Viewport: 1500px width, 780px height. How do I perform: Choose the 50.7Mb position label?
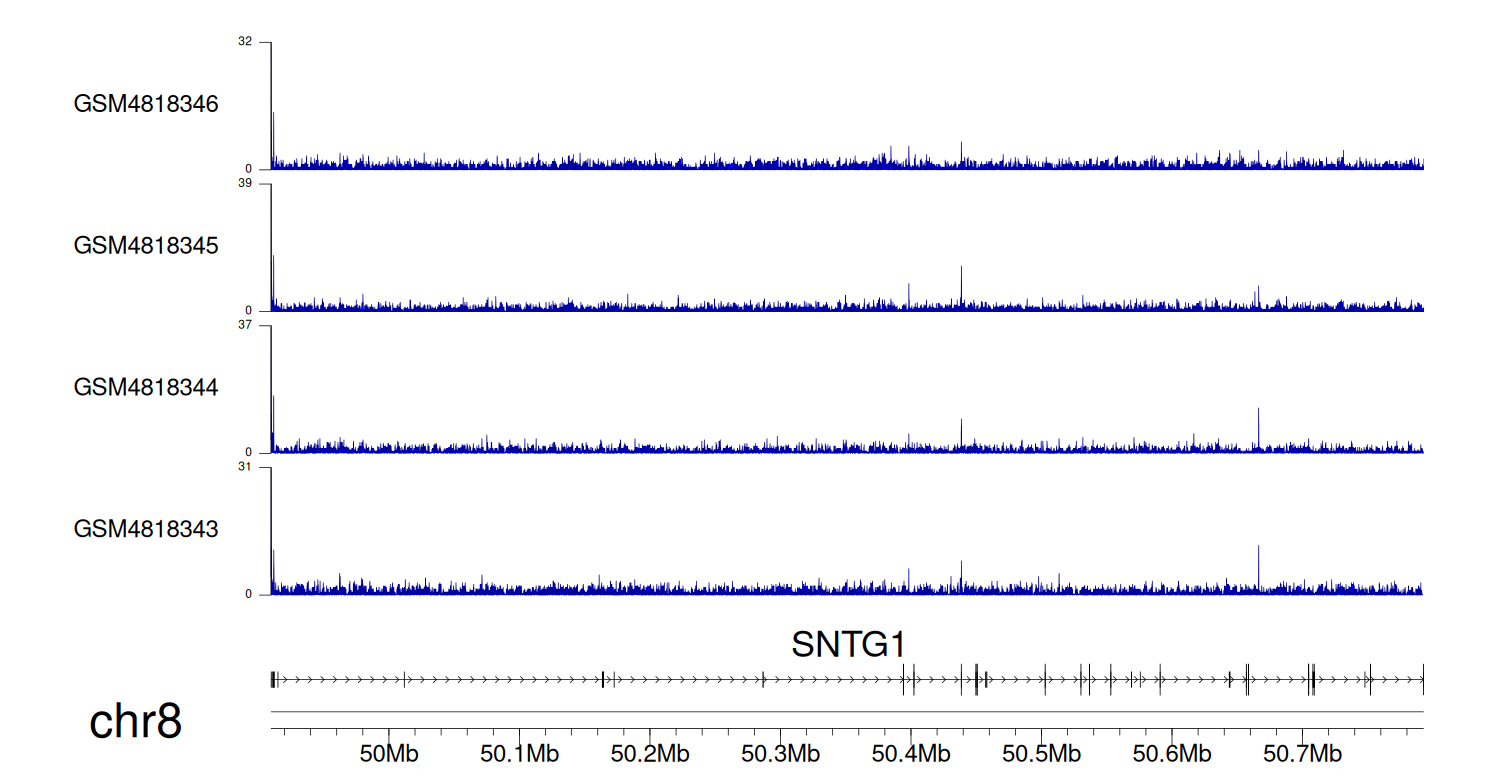pyautogui.click(x=1302, y=752)
